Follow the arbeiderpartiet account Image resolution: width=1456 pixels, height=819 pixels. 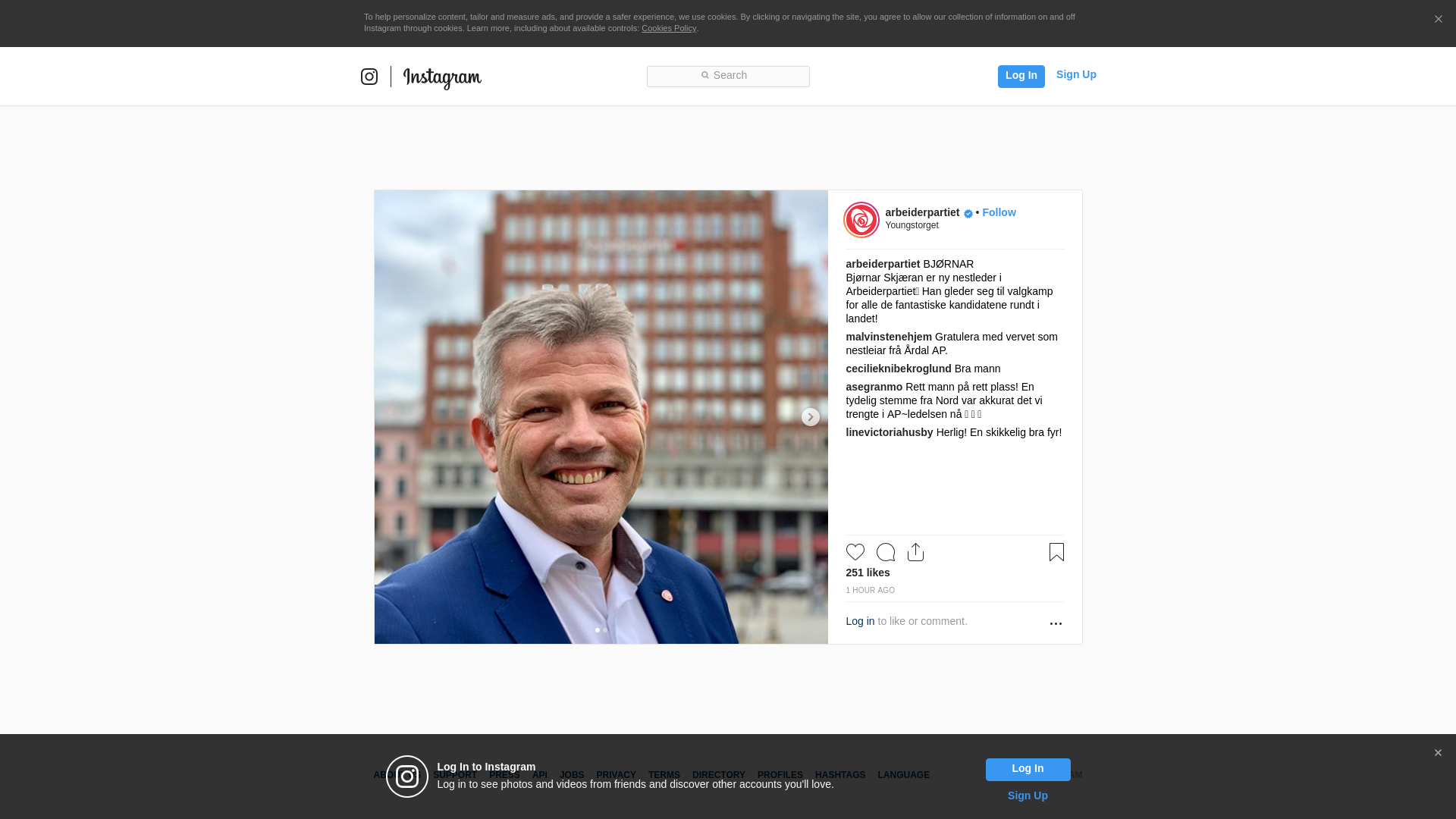pyautogui.click(x=999, y=212)
